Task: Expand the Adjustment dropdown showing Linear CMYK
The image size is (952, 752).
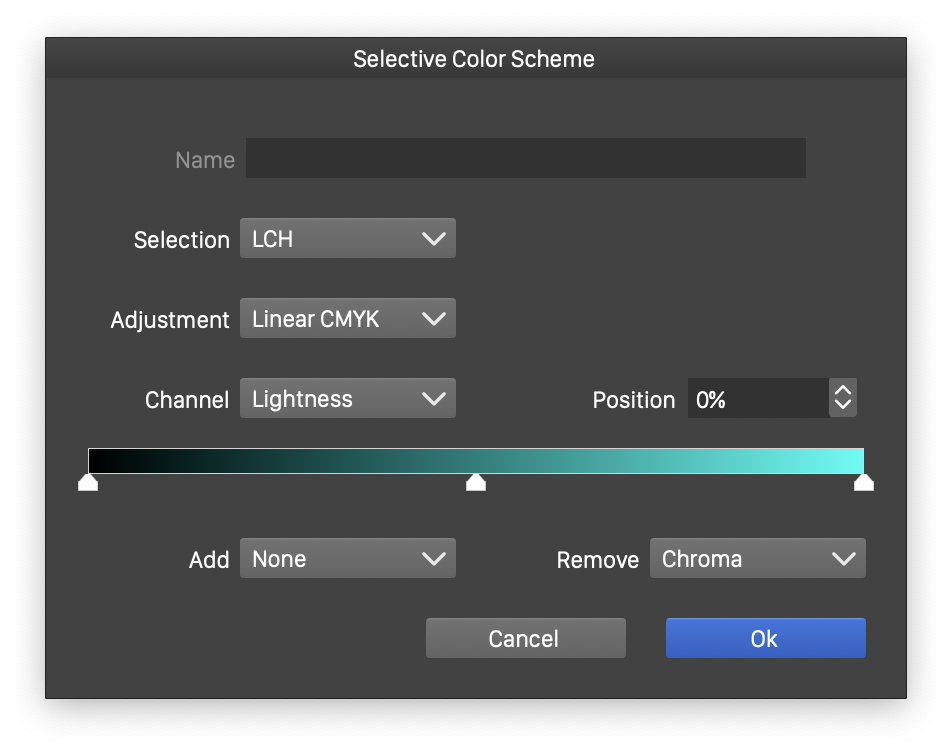Action: coord(347,319)
